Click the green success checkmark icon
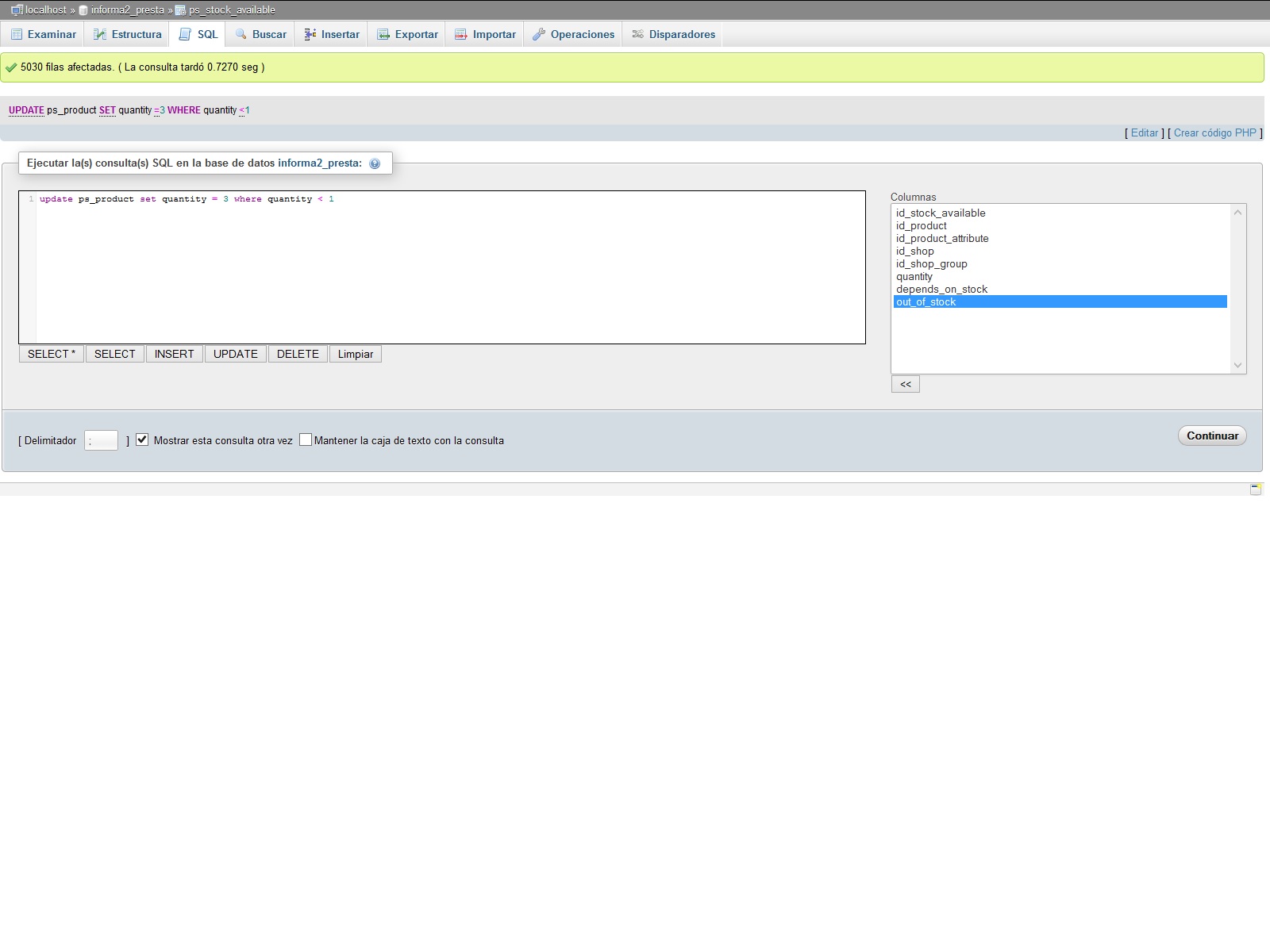The image size is (1270, 952). point(11,67)
